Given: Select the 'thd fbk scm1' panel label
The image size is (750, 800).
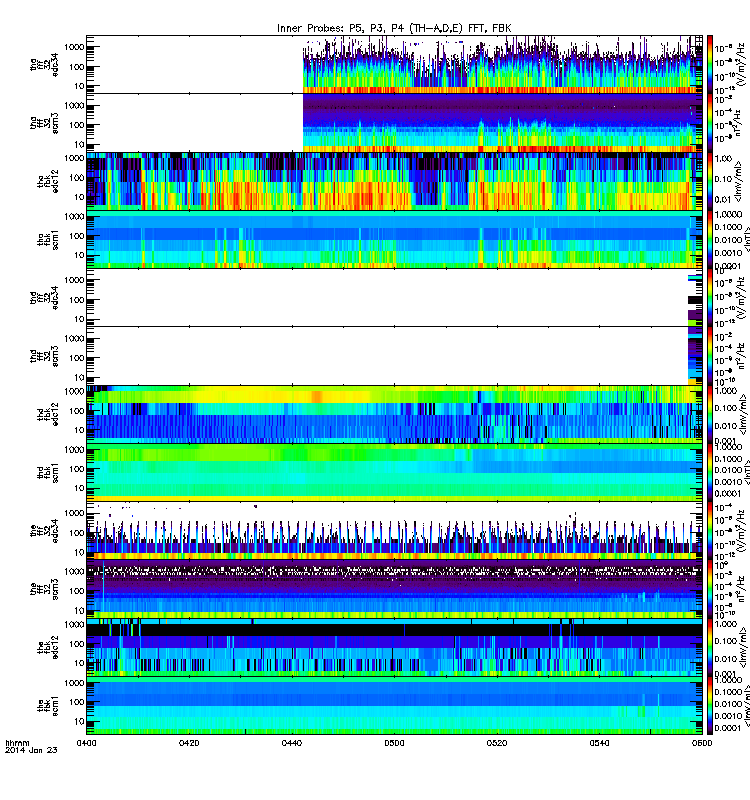Looking at the screenshot, I should (48, 473).
